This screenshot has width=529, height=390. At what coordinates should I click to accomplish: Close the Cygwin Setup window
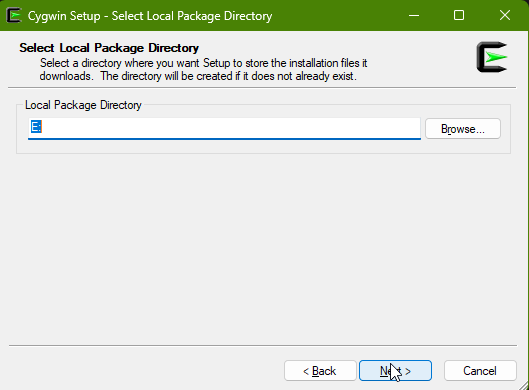click(x=505, y=16)
